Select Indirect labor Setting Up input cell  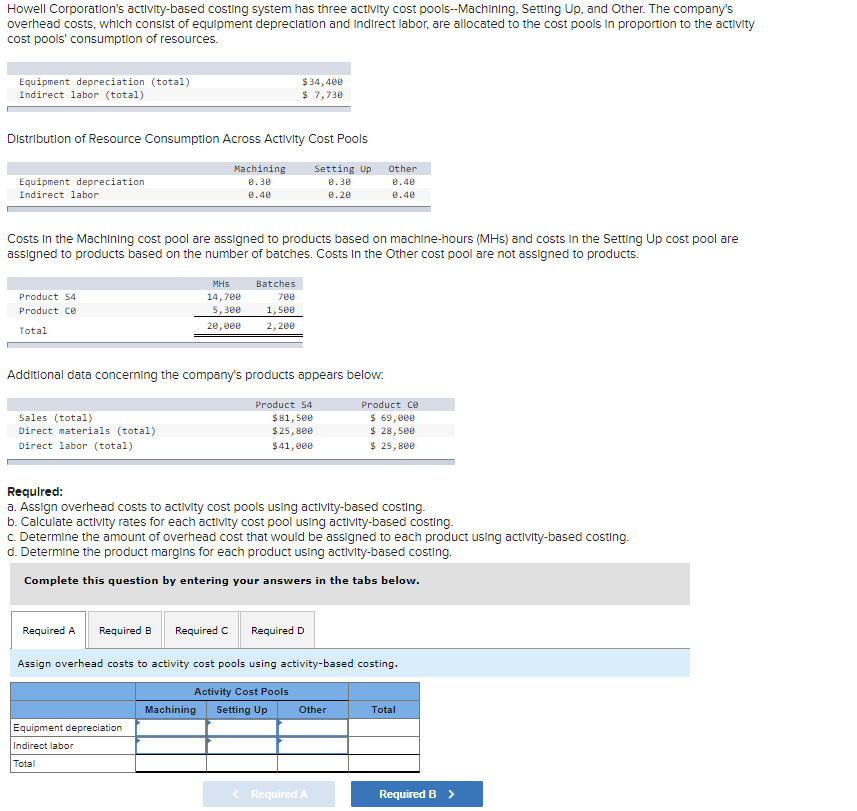point(242,745)
